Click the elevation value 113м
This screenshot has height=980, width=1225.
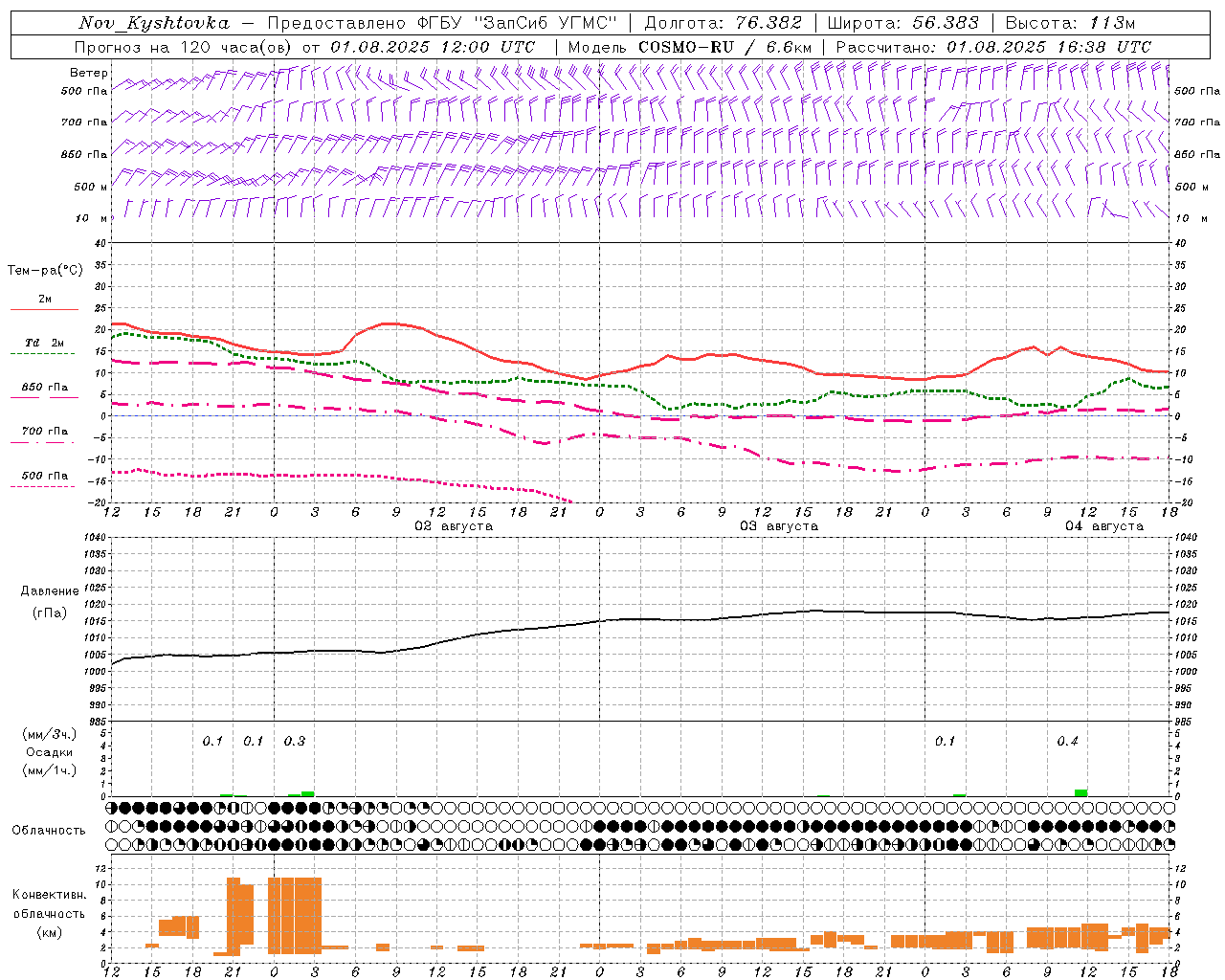click(1112, 23)
